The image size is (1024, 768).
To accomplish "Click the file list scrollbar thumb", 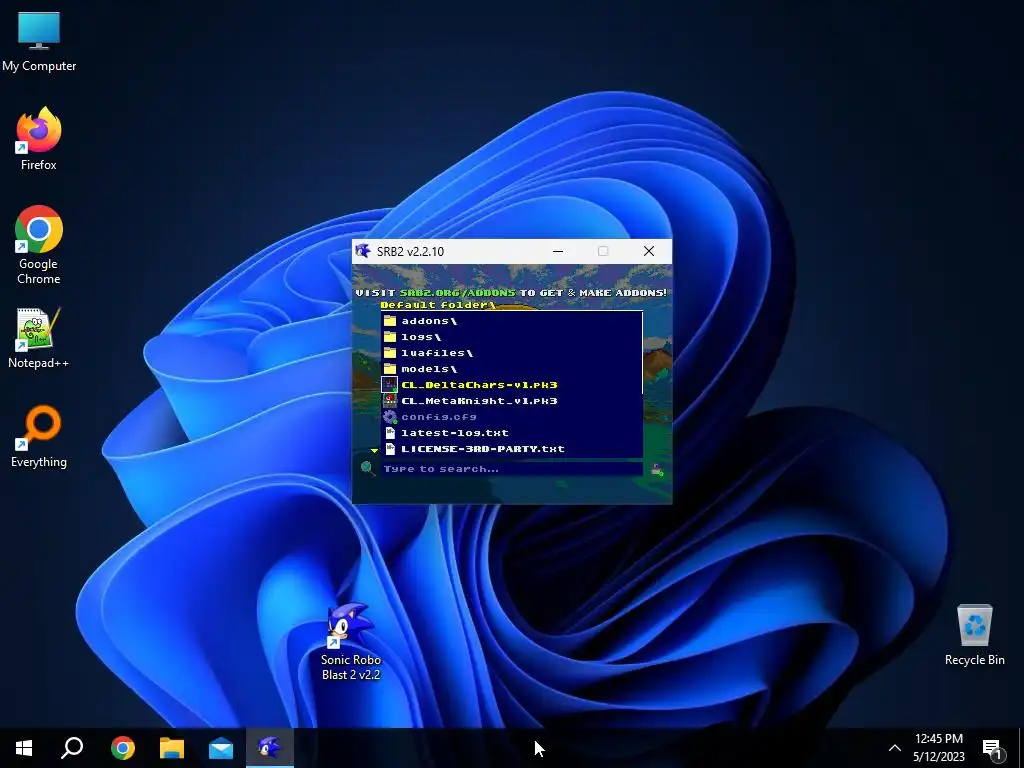I will tap(643, 353).
